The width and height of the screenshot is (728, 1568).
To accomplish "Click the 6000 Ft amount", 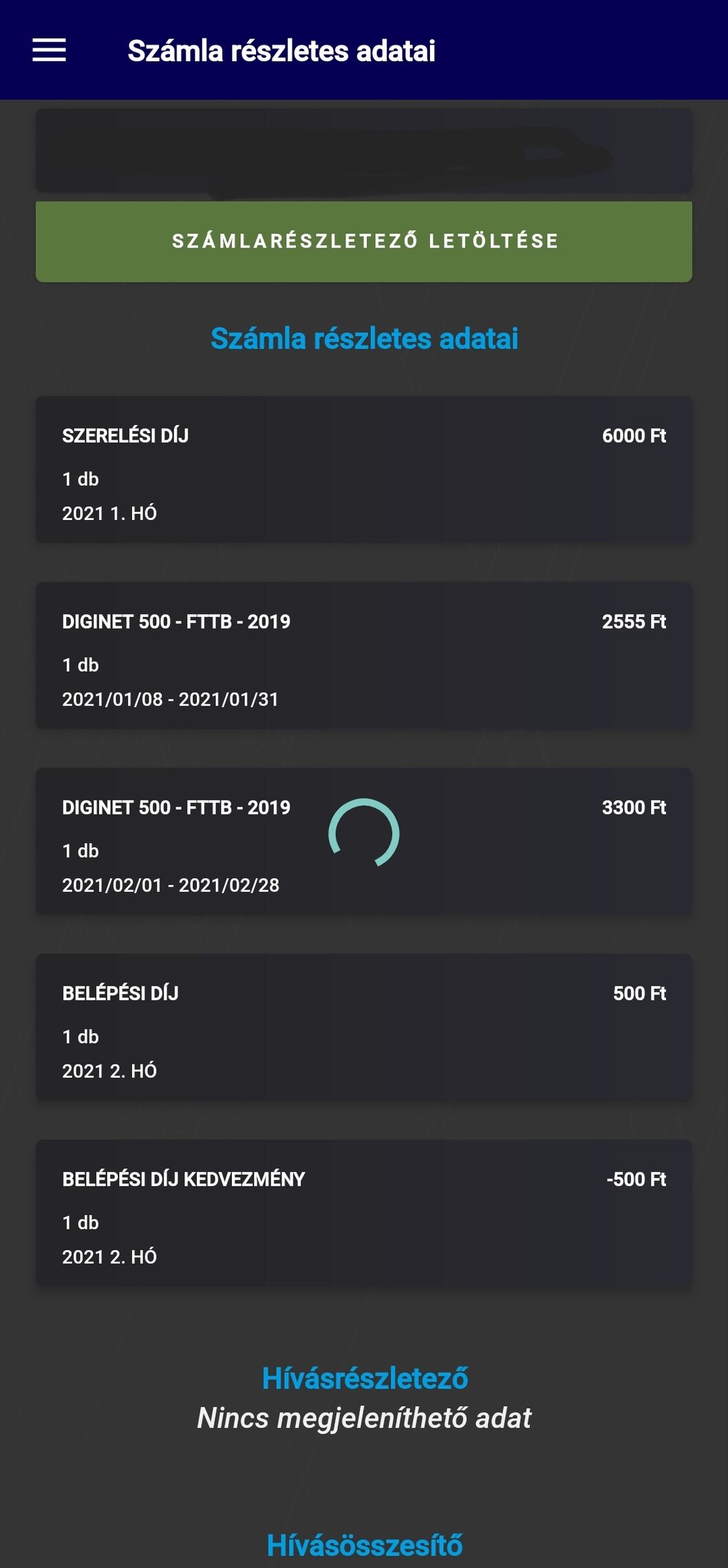I will (634, 436).
